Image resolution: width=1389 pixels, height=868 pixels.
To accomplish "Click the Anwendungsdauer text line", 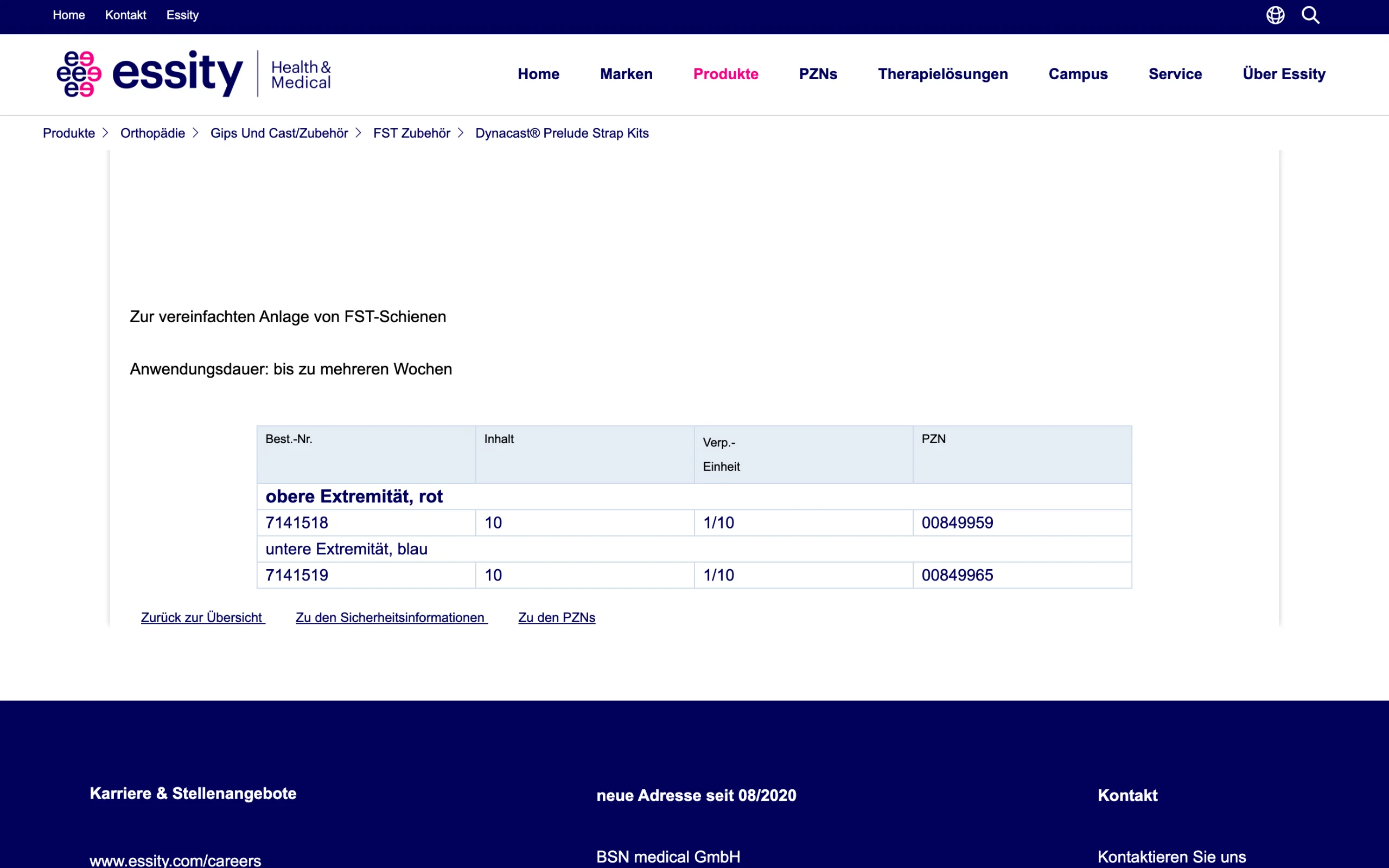I will click(291, 369).
